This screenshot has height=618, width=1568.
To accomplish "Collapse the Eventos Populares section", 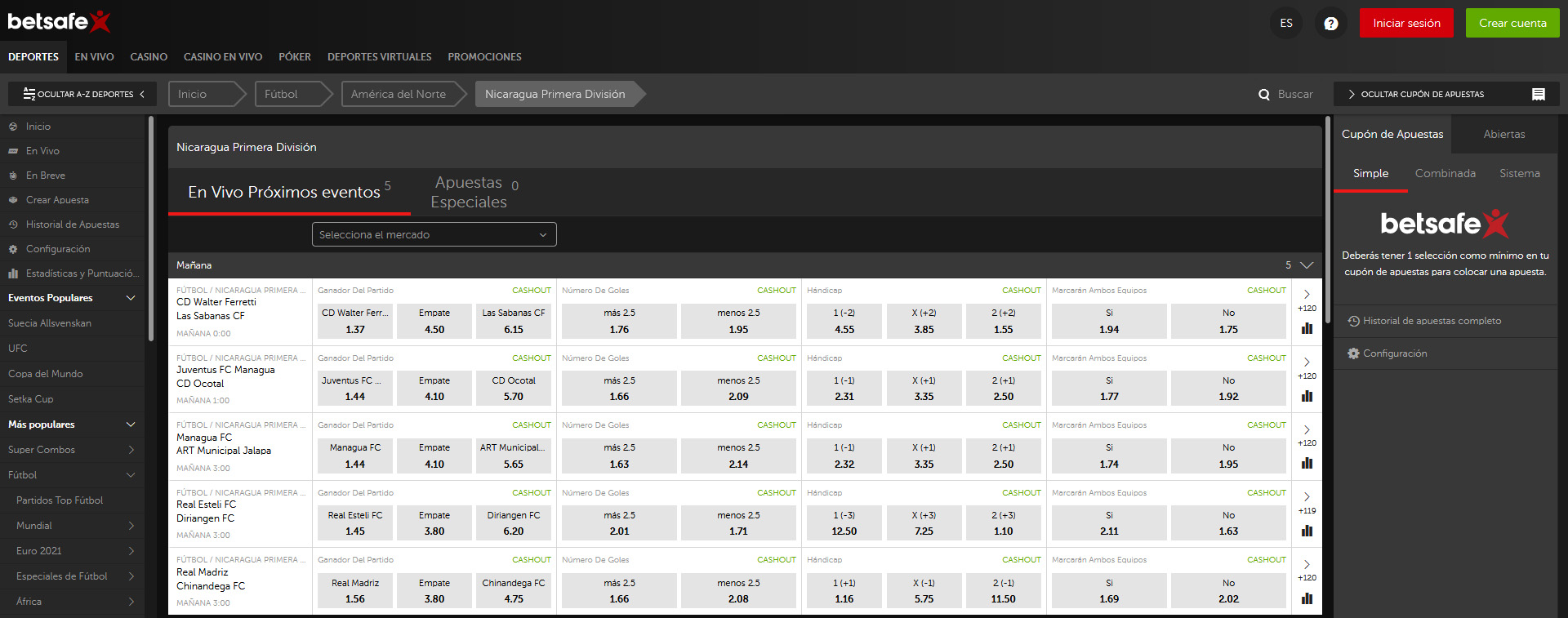I will tap(131, 298).
